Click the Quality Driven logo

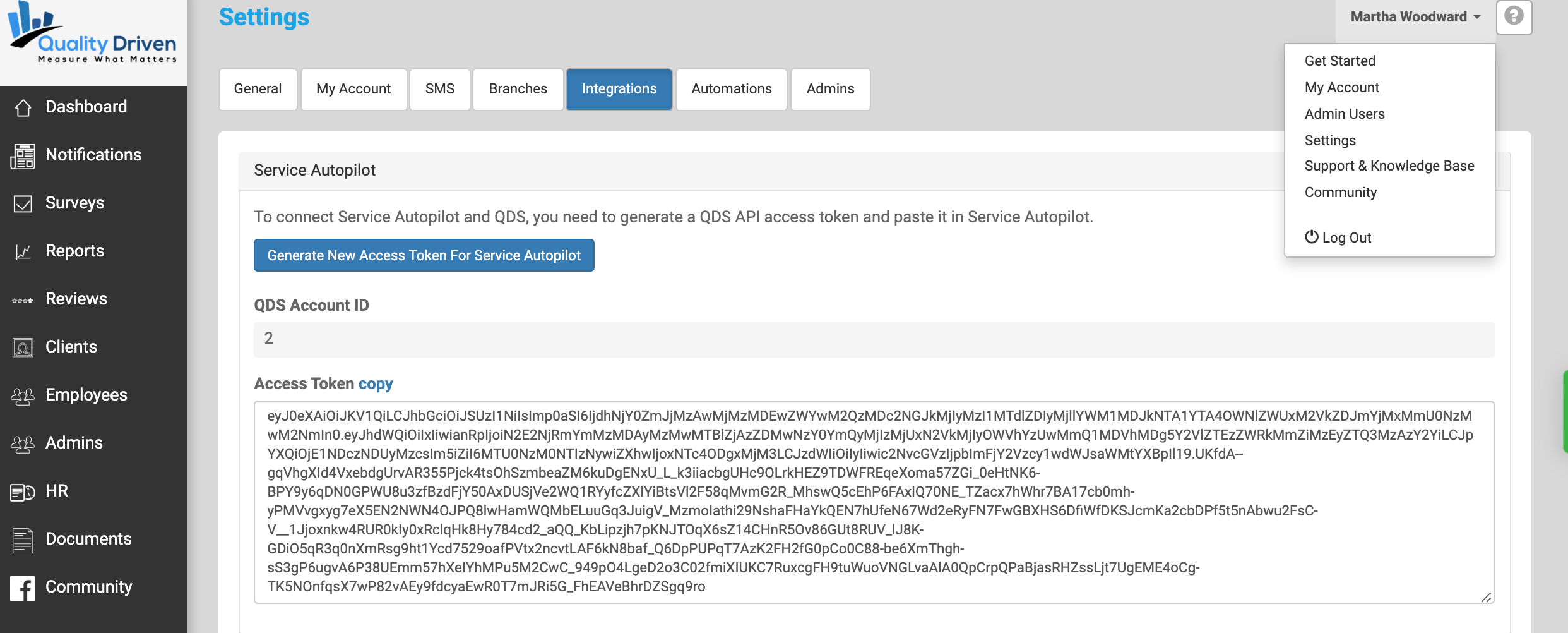(92, 33)
